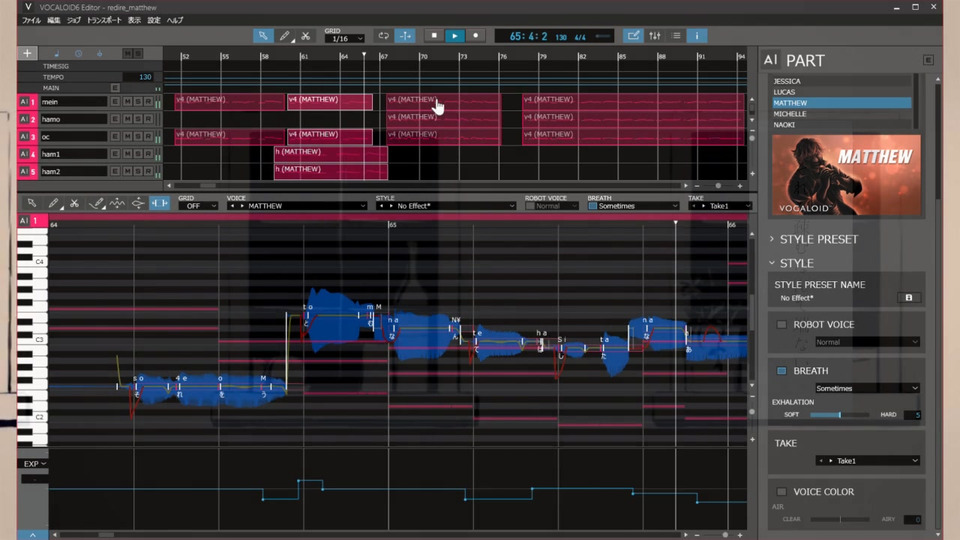The height and width of the screenshot is (540, 960).
Task: Click the note timing adjust tool
Action: coord(138,203)
